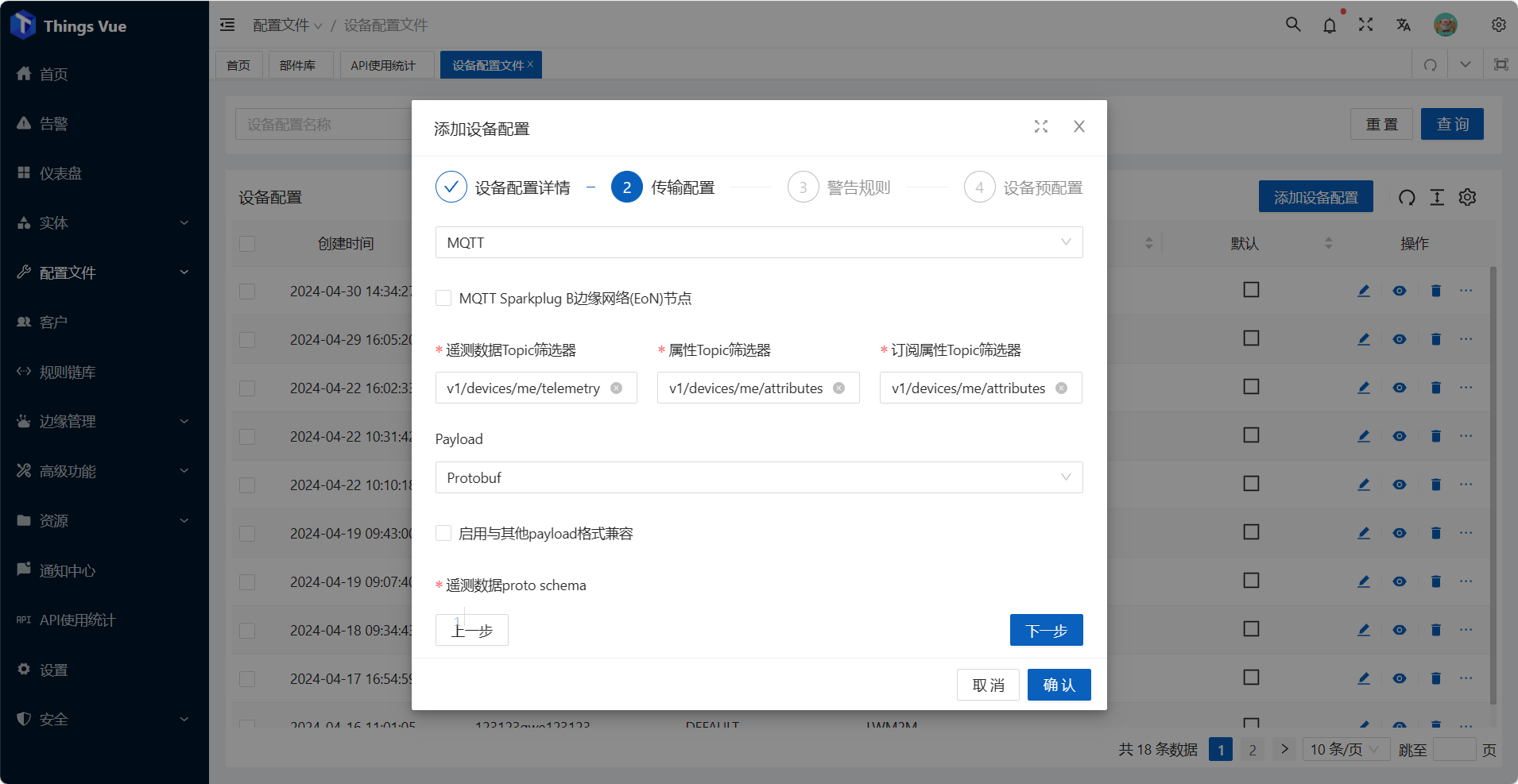This screenshot has height=784, width=1518.
Task: Open the global search
Action: pos(1291,25)
